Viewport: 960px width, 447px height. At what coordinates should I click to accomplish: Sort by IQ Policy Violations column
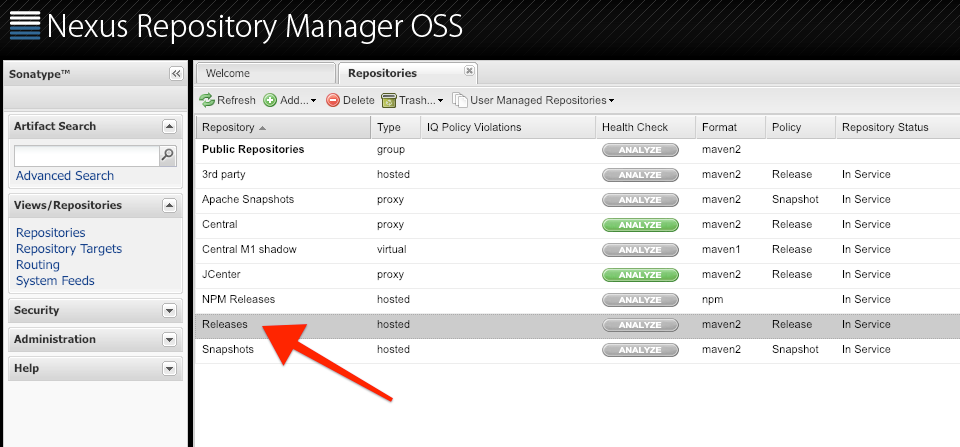pos(508,127)
